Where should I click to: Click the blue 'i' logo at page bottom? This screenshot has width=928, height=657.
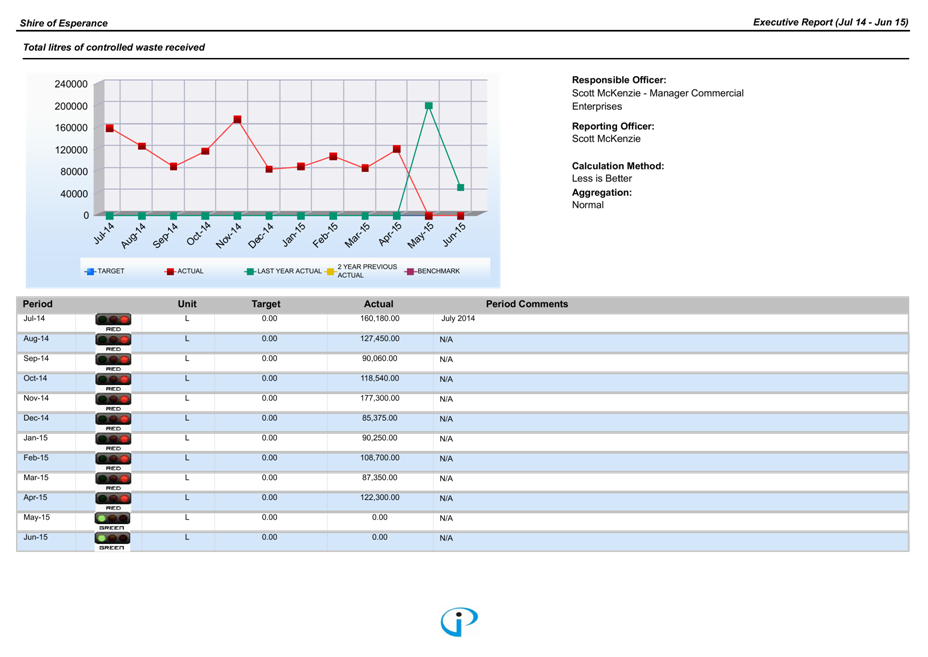459,621
